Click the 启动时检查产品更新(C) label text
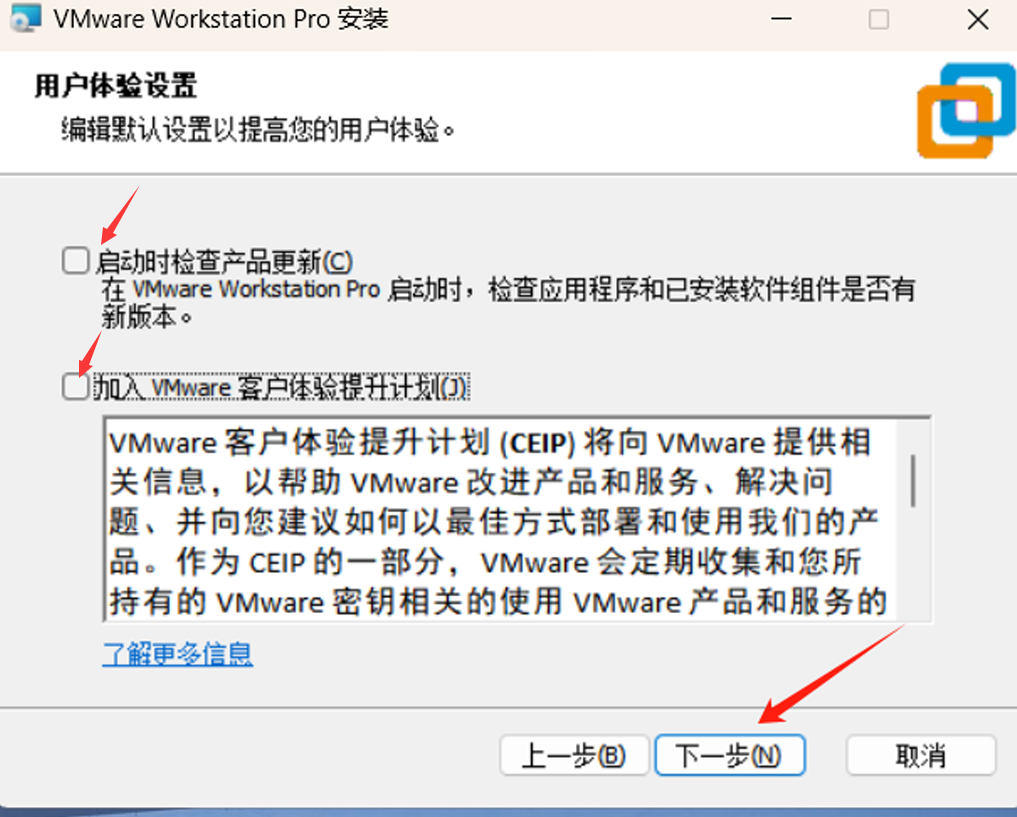Screen dimensions: 1017x817 pyautogui.click(x=224, y=262)
